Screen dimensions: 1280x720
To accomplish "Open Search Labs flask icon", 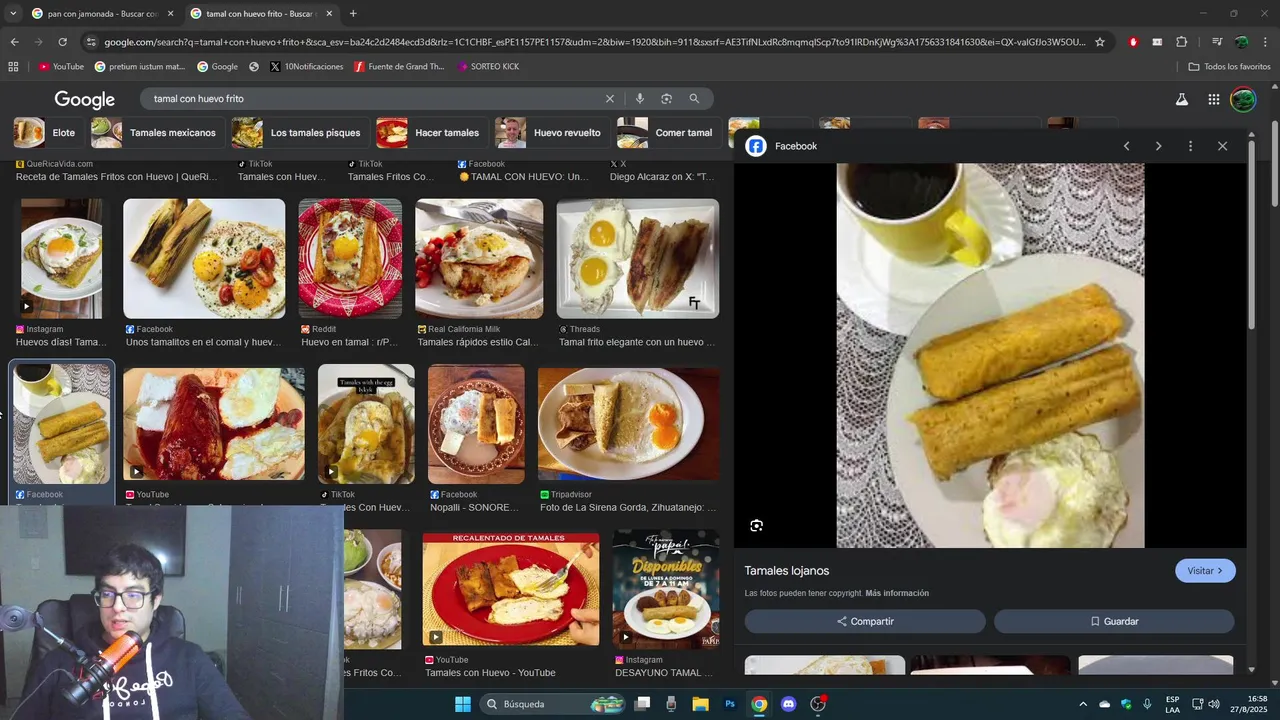I will (x=1181, y=99).
